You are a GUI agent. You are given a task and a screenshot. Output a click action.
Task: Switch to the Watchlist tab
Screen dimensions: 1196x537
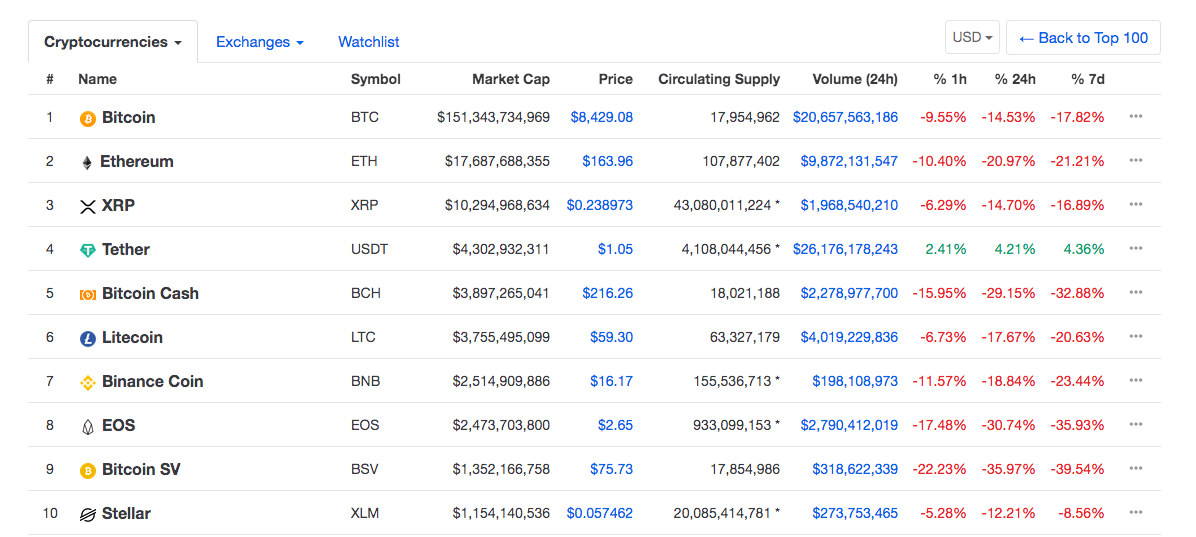pos(368,42)
